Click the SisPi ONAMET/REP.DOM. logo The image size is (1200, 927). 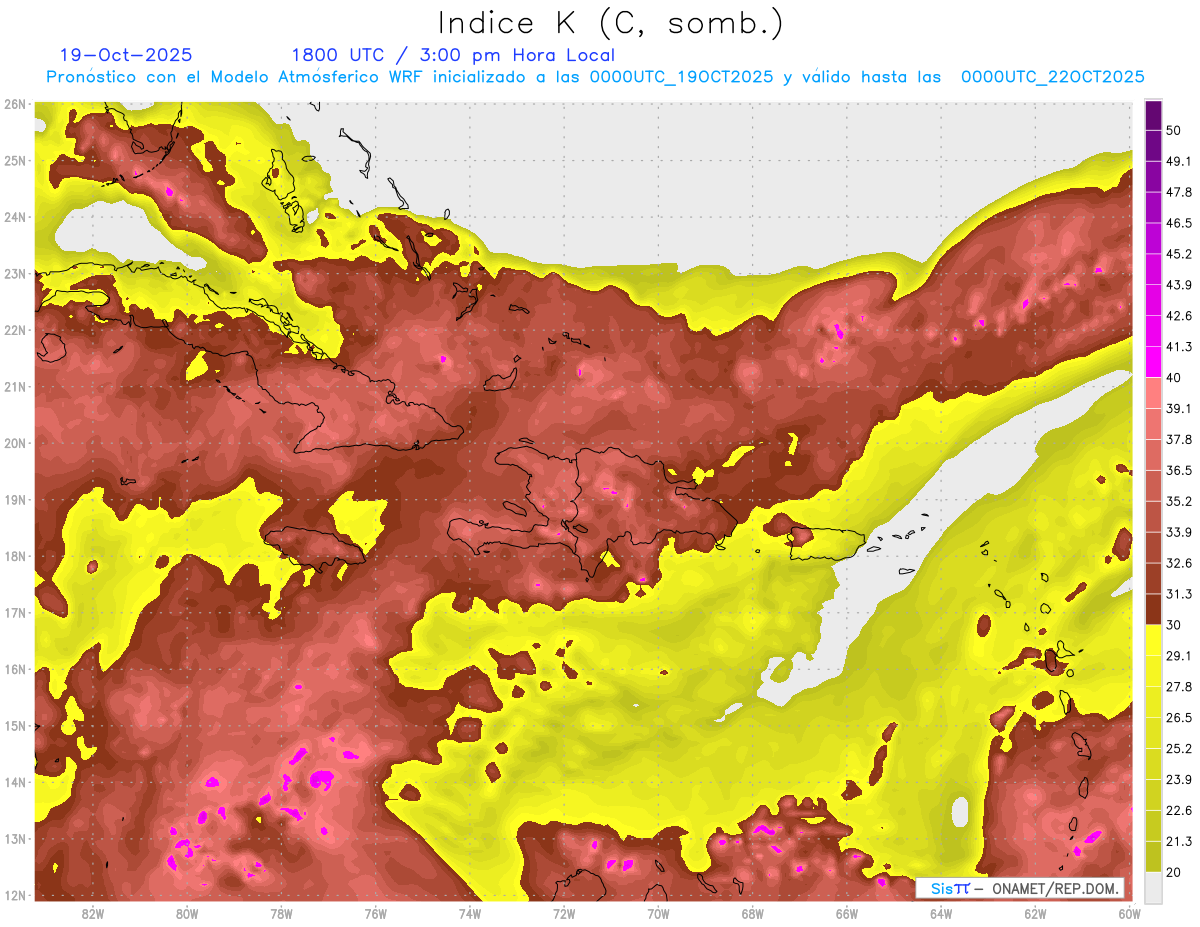(1019, 888)
